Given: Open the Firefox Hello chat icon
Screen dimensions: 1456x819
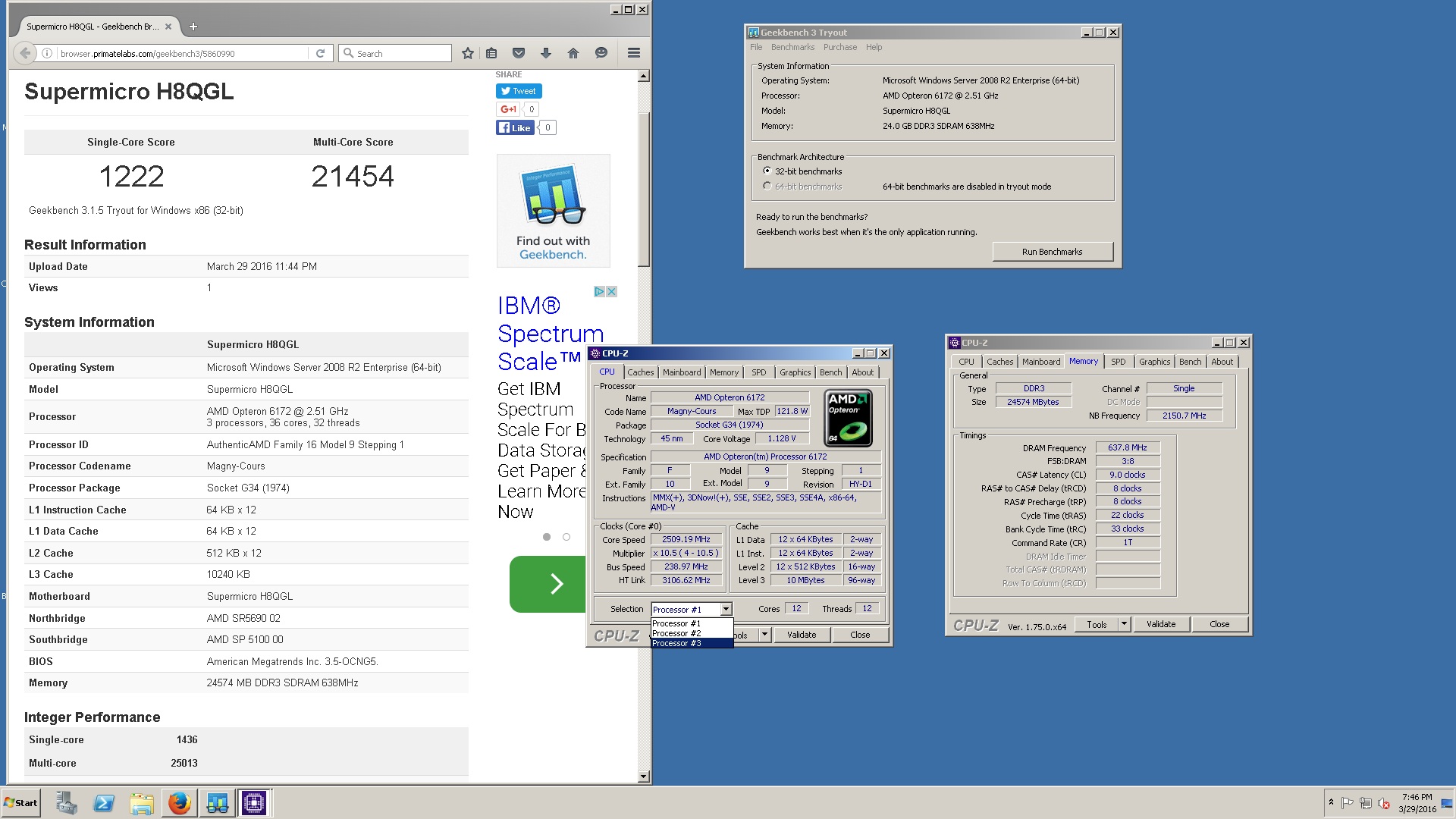Looking at the screenshot, I should (601, 53).
